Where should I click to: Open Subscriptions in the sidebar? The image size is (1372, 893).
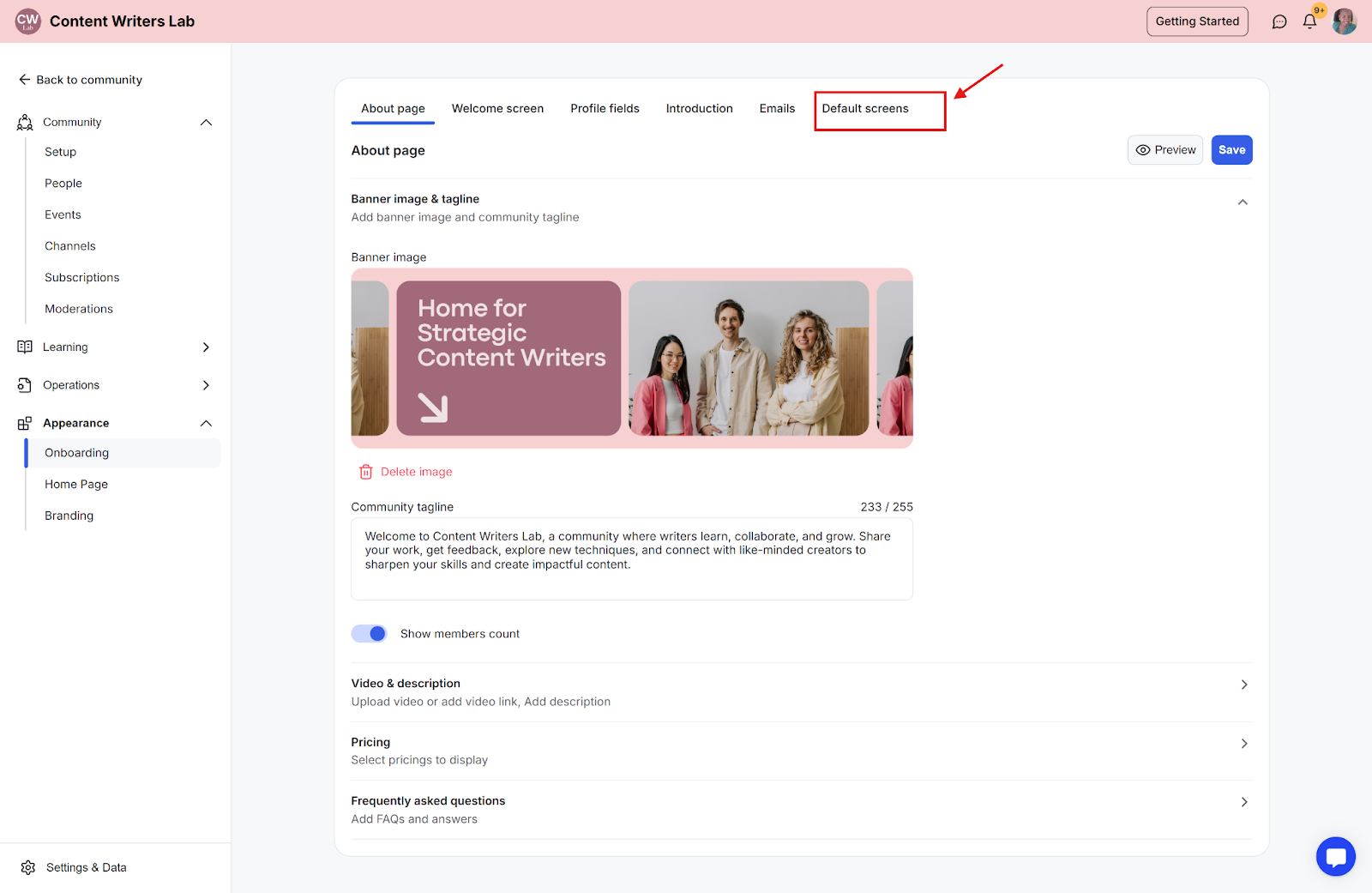82,277
